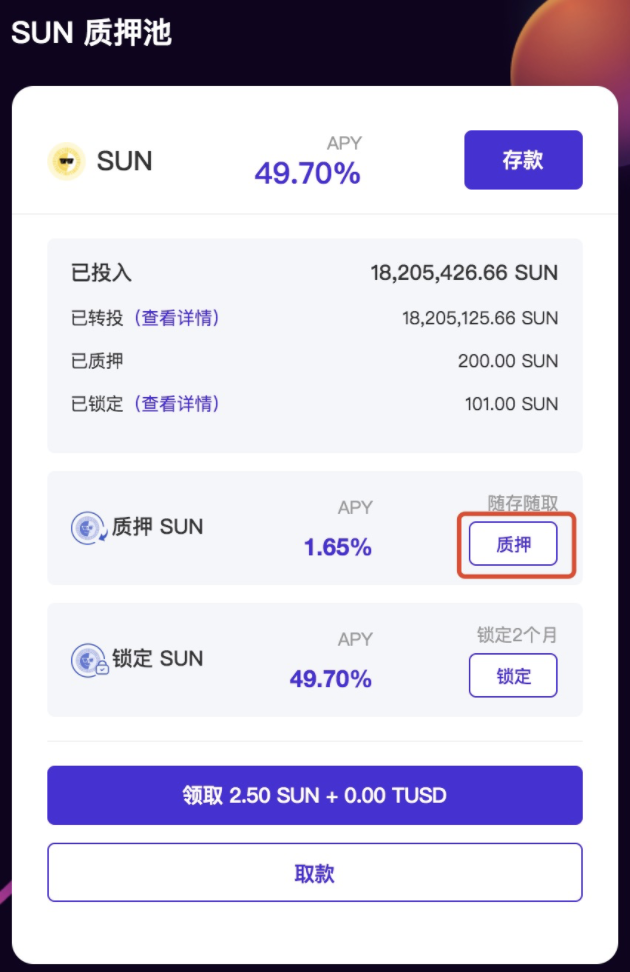
Task: Open the 存款 deposit button
Action: (523, 160)
